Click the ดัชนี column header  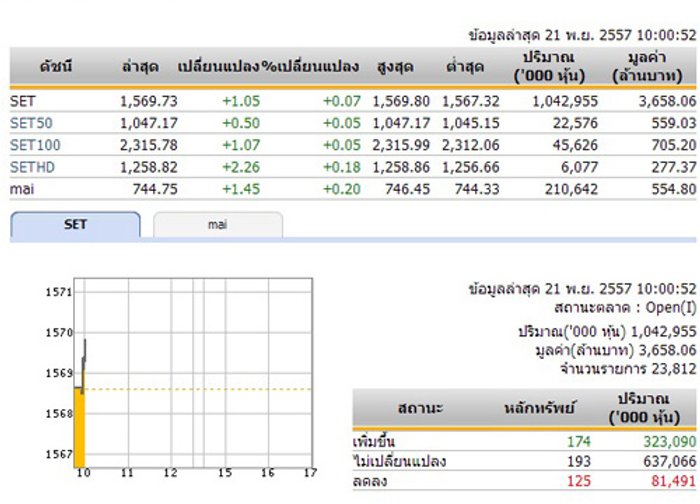point(56,67)
